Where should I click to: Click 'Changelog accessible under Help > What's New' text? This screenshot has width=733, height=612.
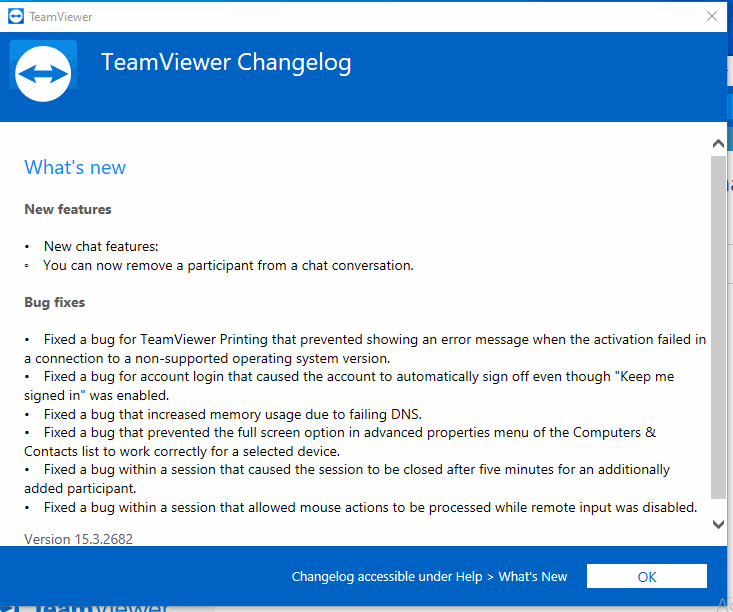429,576
